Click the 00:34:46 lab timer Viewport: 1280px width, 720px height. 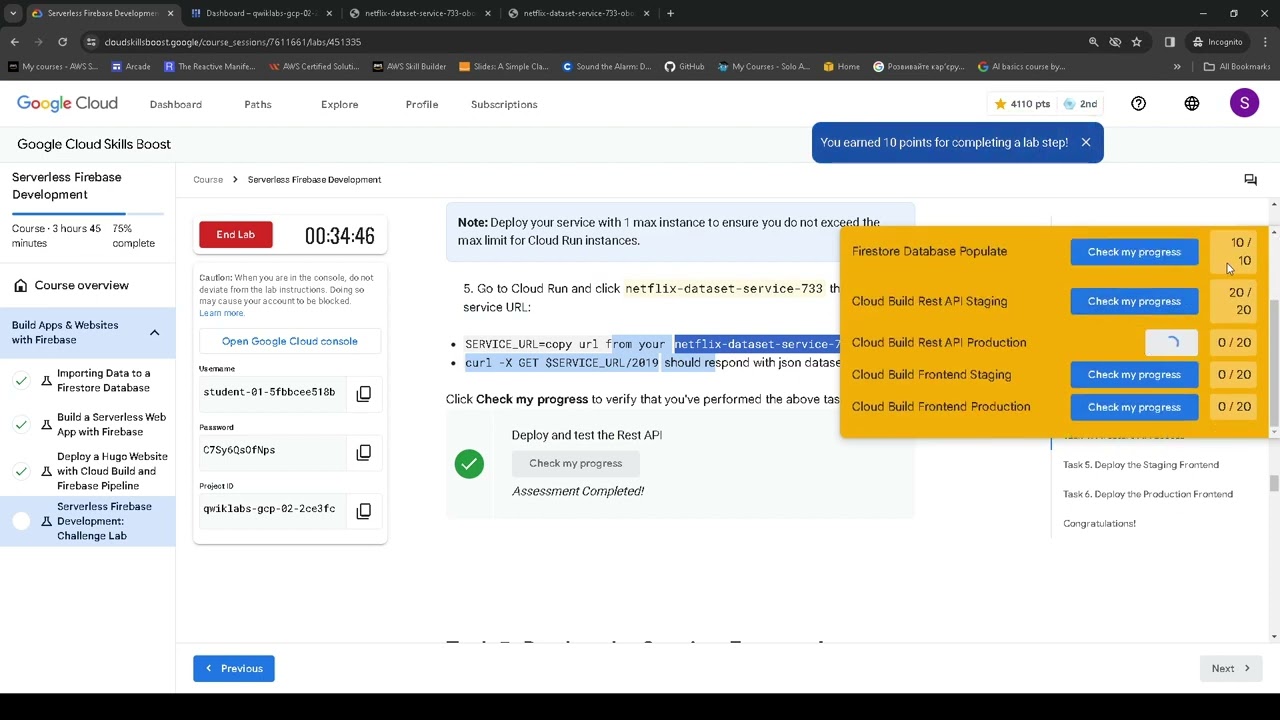point(340,236)
